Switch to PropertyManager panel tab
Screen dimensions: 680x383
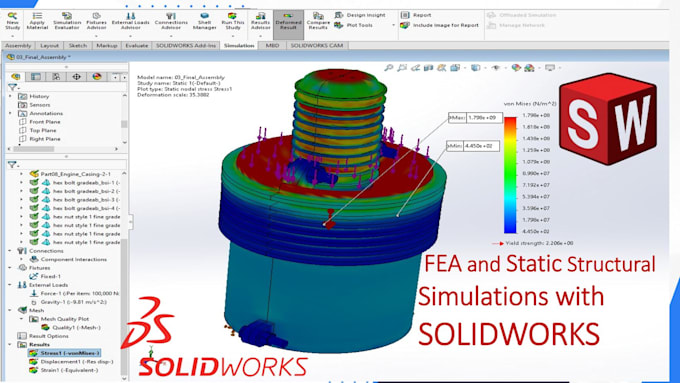click(x=36, y=77)
